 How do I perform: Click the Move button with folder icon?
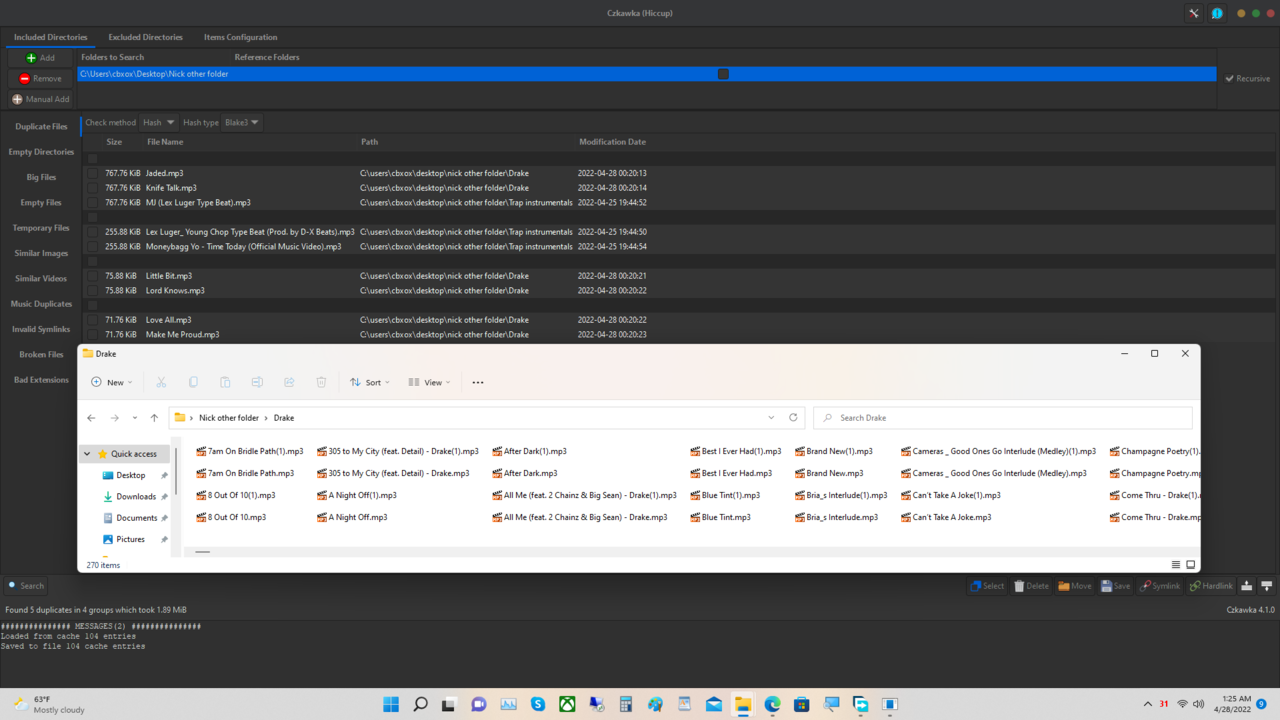pyautogui.click(x=1075, y=586)
